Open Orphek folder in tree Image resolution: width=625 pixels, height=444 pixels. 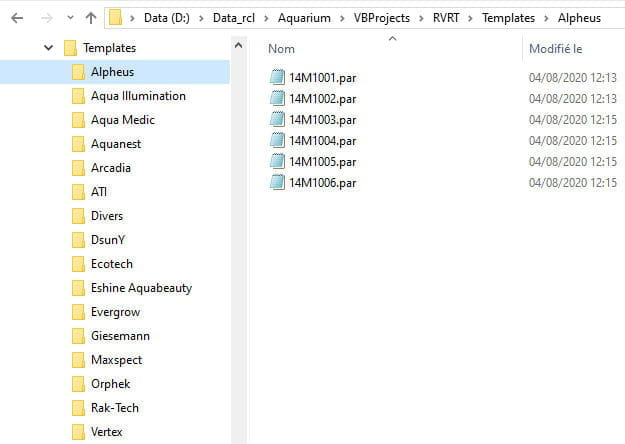(x=110, y=383)
